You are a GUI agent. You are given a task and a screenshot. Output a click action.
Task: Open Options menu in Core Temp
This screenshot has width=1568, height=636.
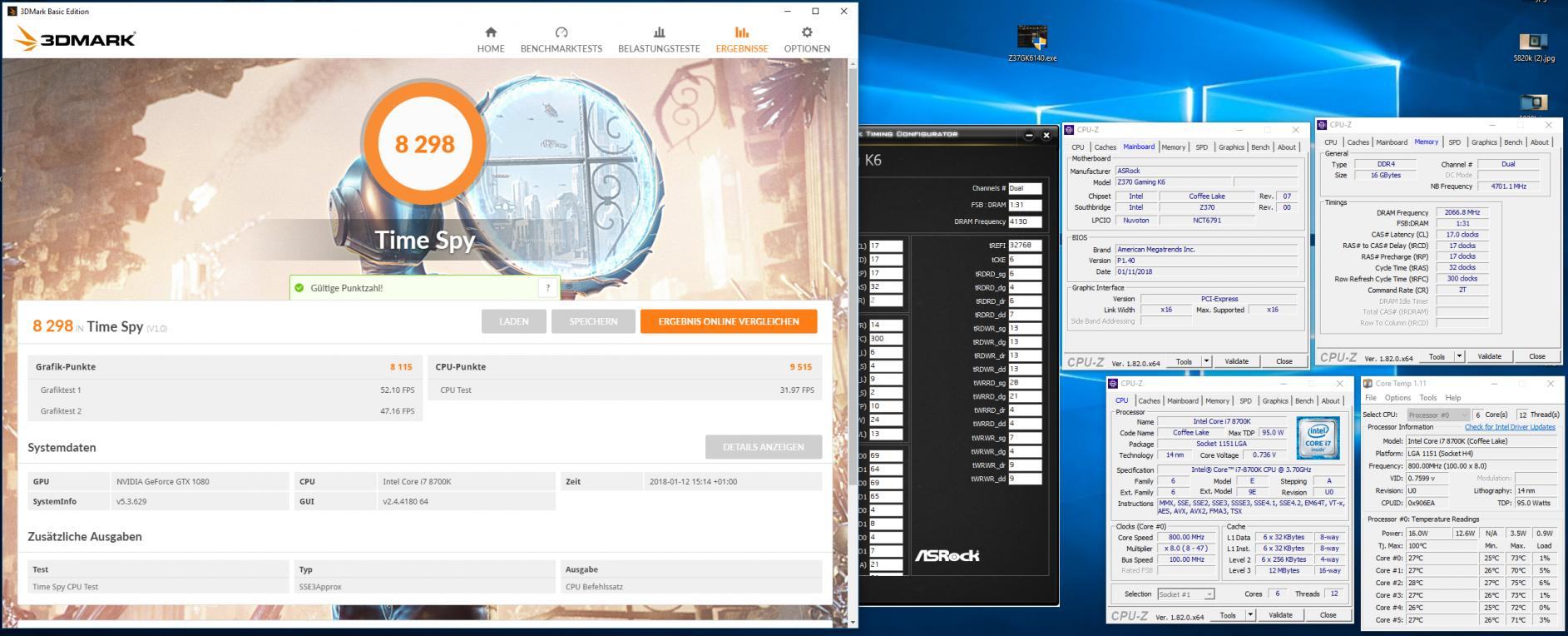pos(1397,398)
